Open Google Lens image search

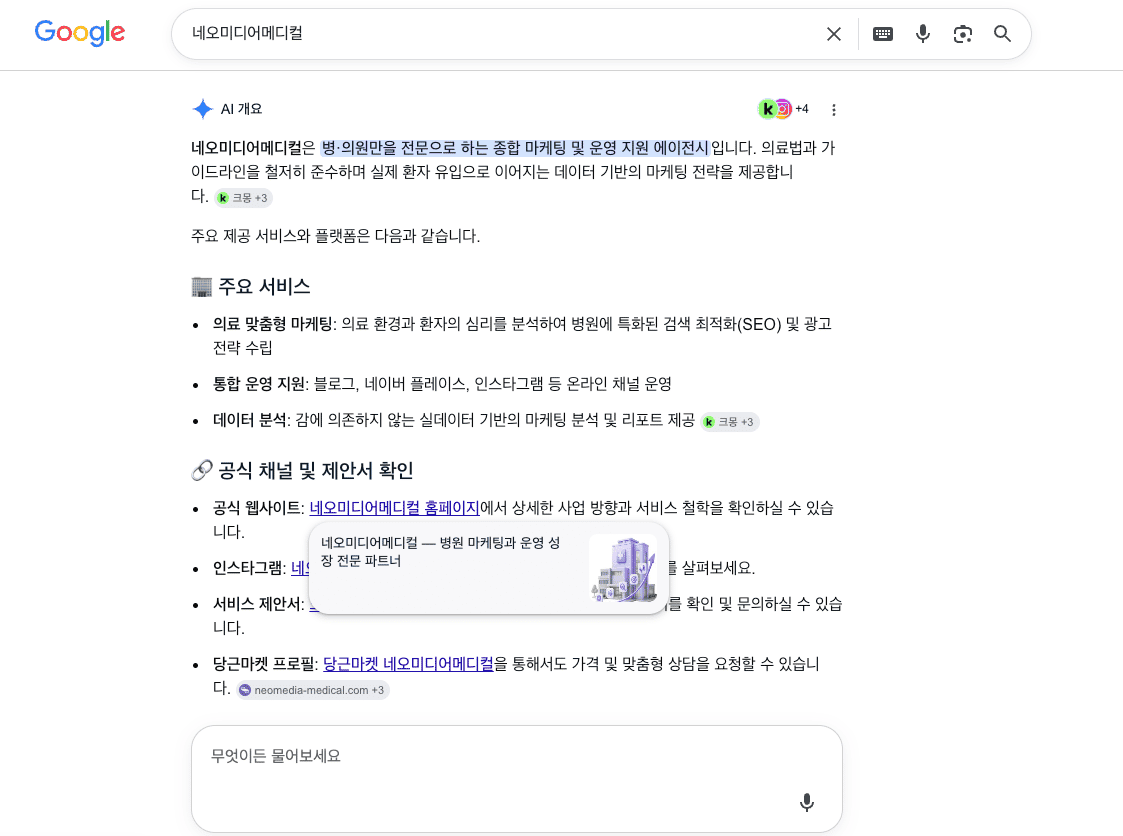click(x=963, y=34)
